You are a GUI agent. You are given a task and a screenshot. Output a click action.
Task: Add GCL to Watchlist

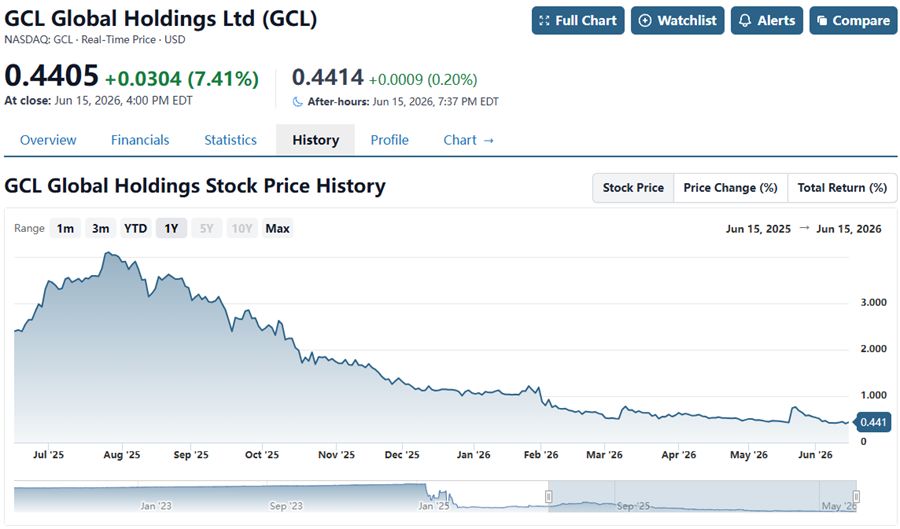(677, 21)
